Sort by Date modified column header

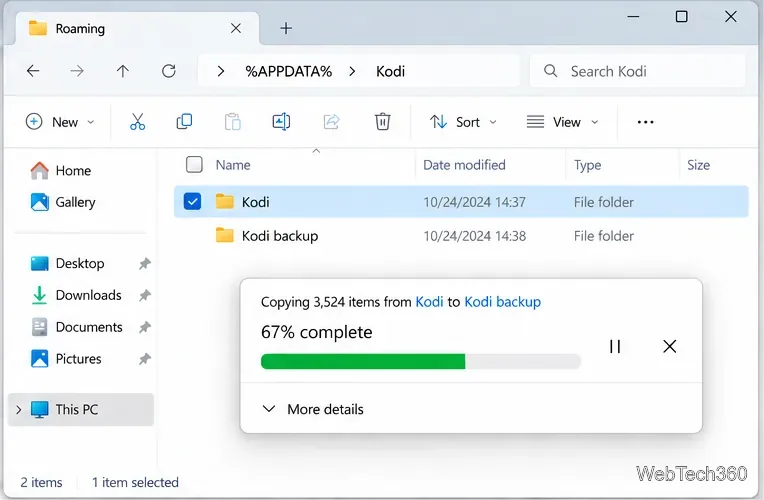click(x=464, y=165)
